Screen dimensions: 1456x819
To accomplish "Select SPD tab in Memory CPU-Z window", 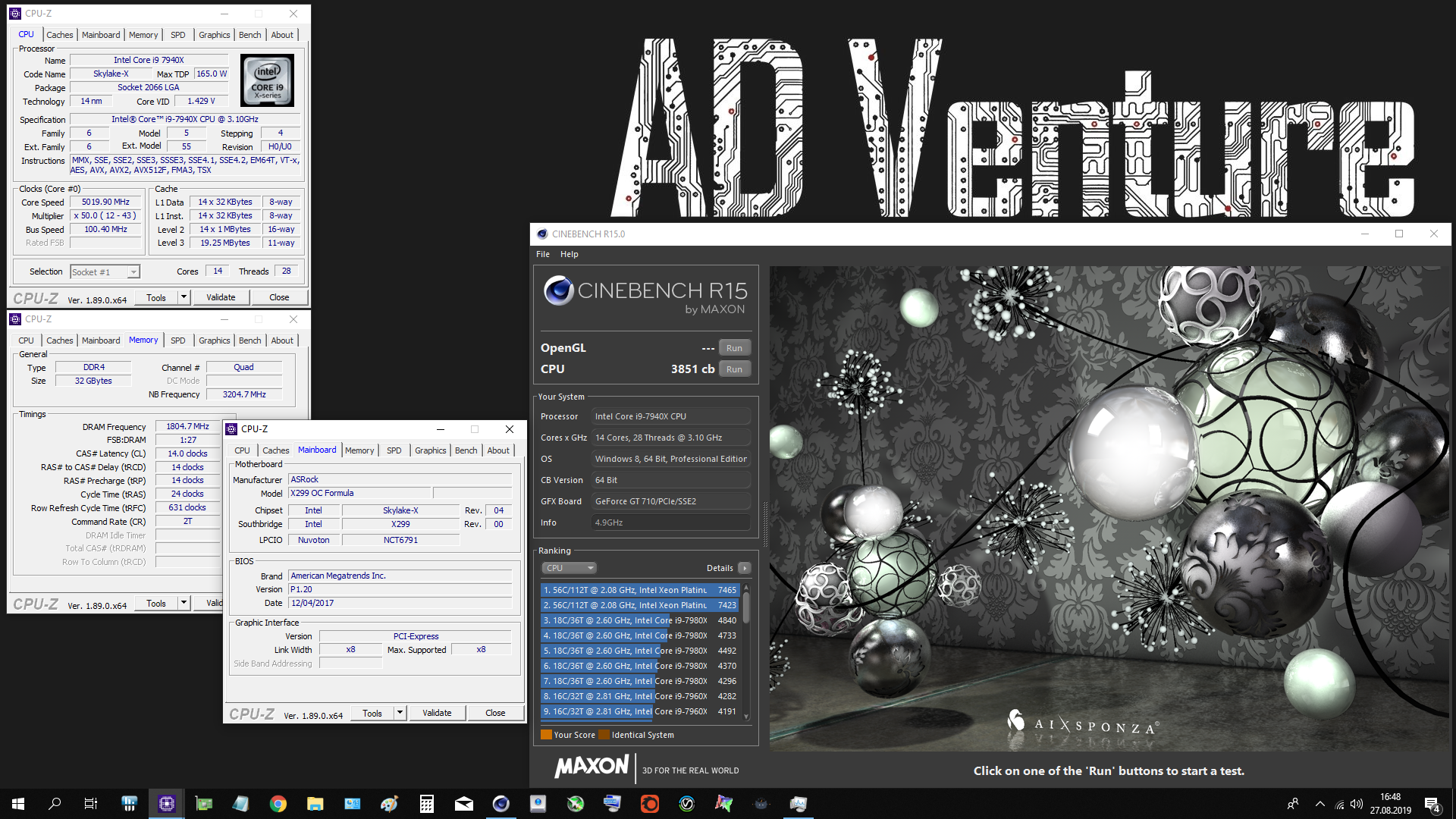I will (178, 340).
